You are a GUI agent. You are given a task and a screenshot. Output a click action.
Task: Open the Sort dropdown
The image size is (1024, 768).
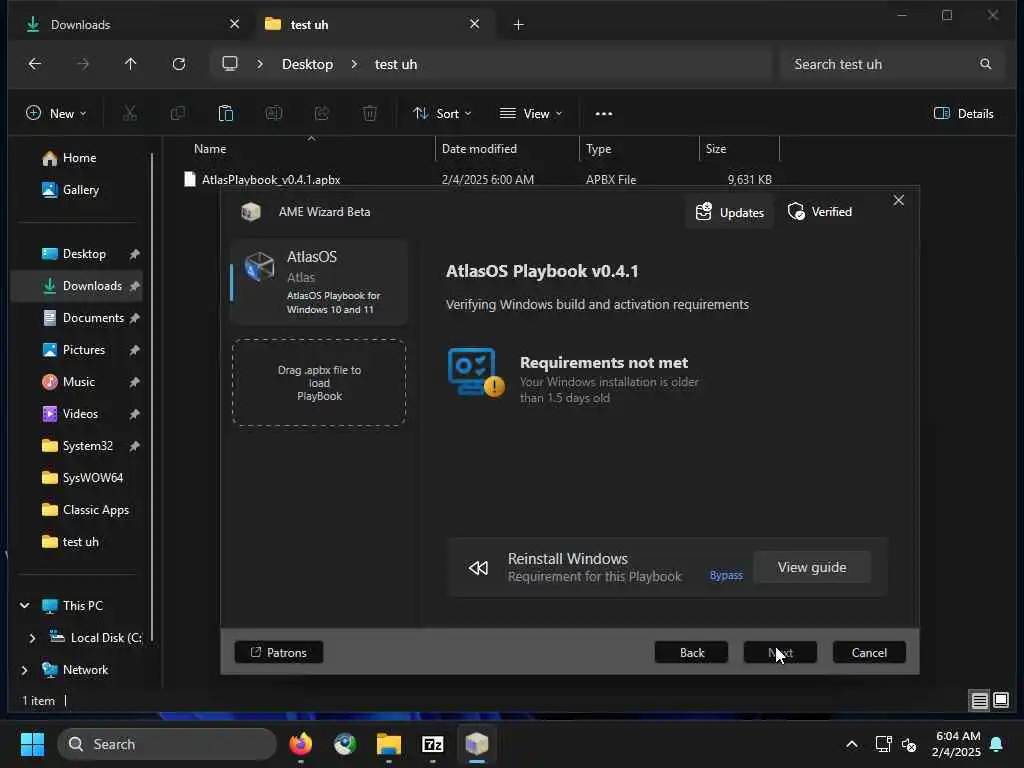[442, 114]
